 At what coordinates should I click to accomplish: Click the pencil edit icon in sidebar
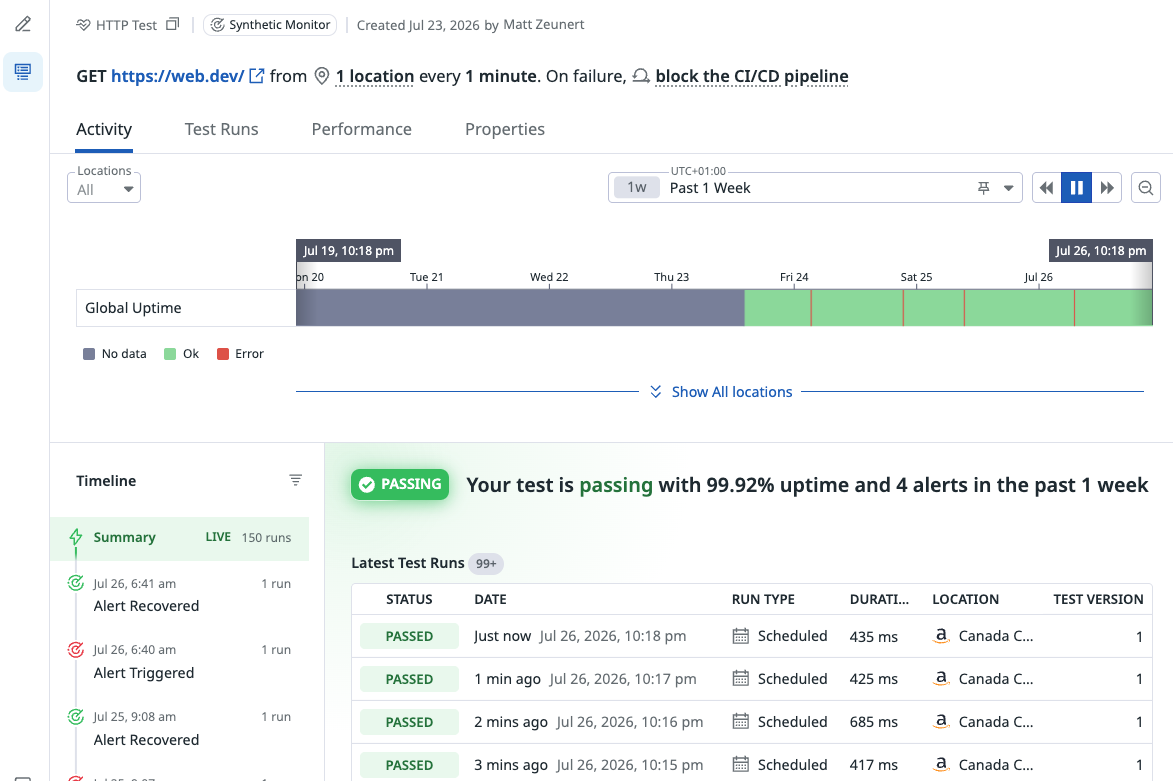(23, 25)
